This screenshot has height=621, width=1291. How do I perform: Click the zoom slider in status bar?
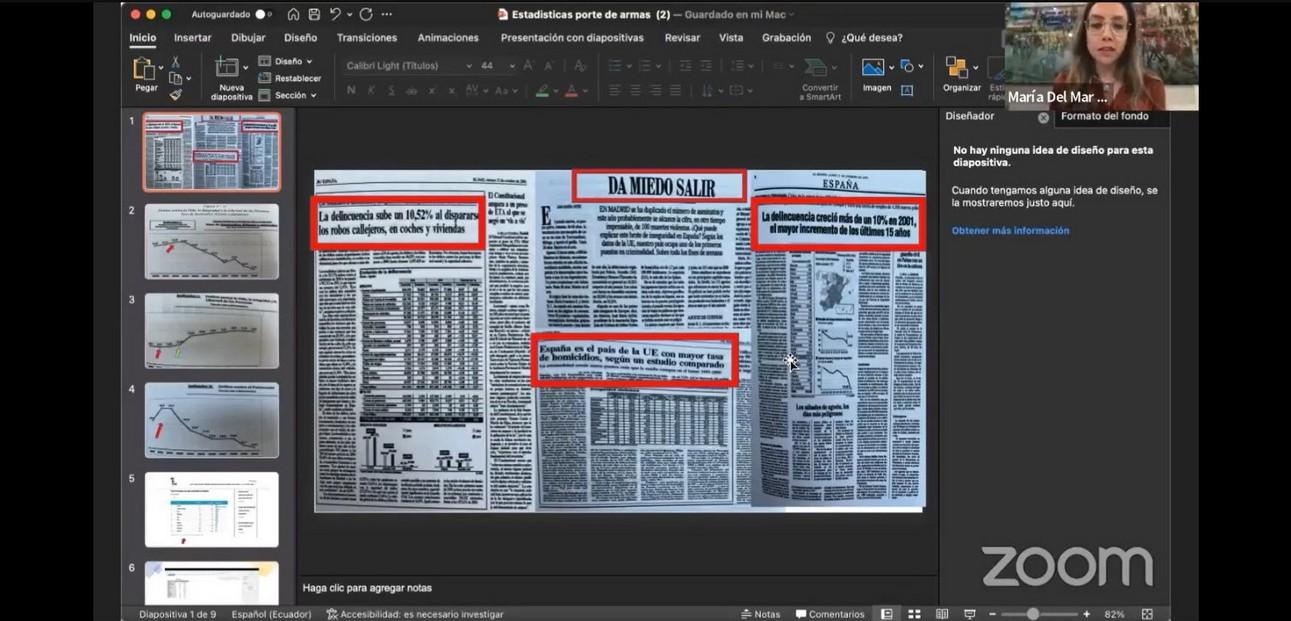1033,614
